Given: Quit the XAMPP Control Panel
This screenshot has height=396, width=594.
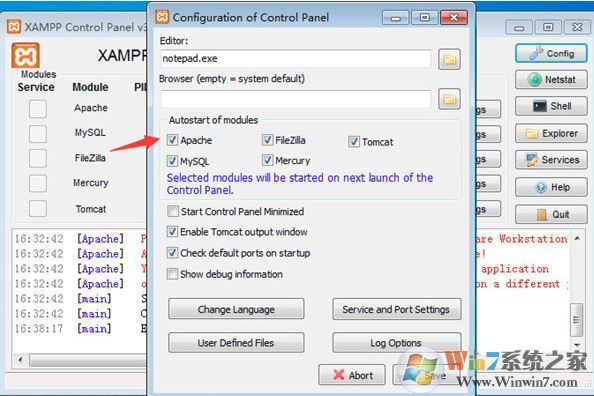Looking at the screenshot, I should click(551, 214).
